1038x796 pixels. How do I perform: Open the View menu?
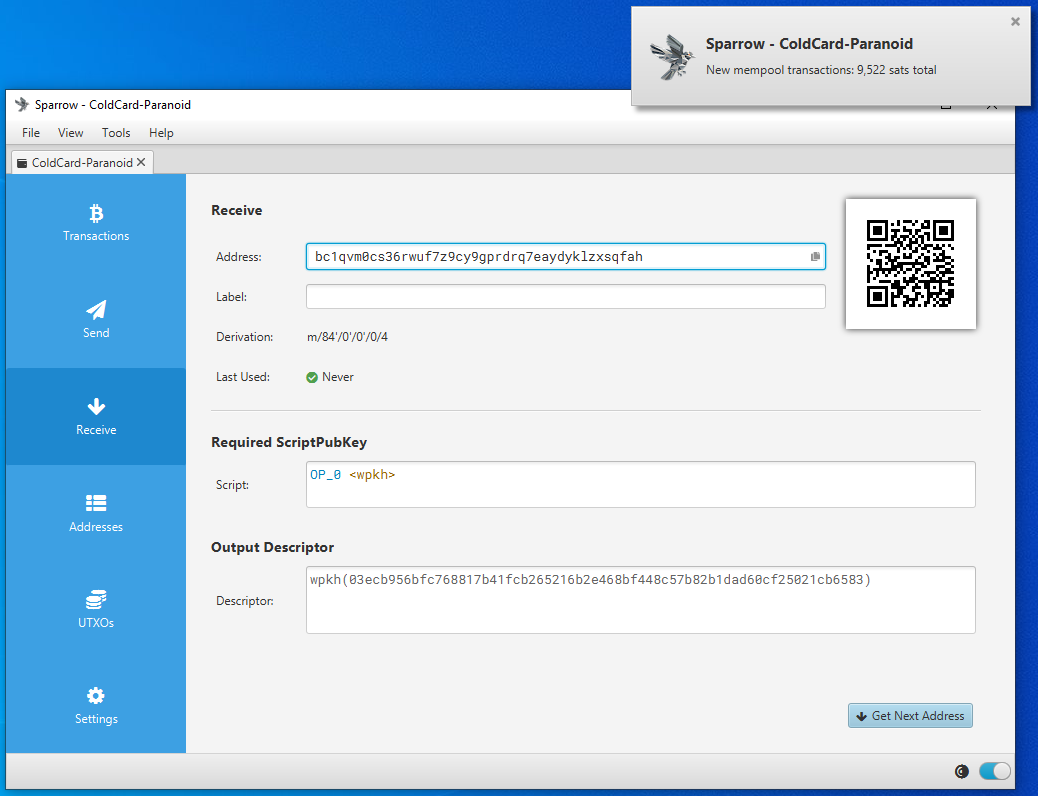70,133
